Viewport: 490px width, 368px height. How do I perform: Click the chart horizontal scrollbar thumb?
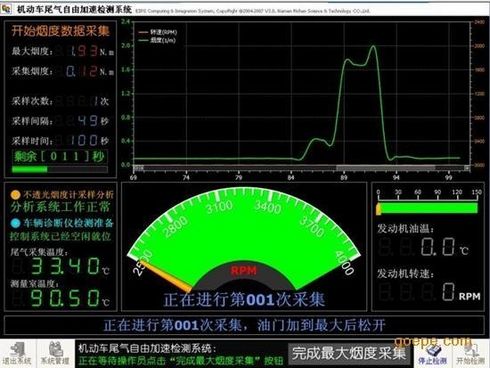385,168
